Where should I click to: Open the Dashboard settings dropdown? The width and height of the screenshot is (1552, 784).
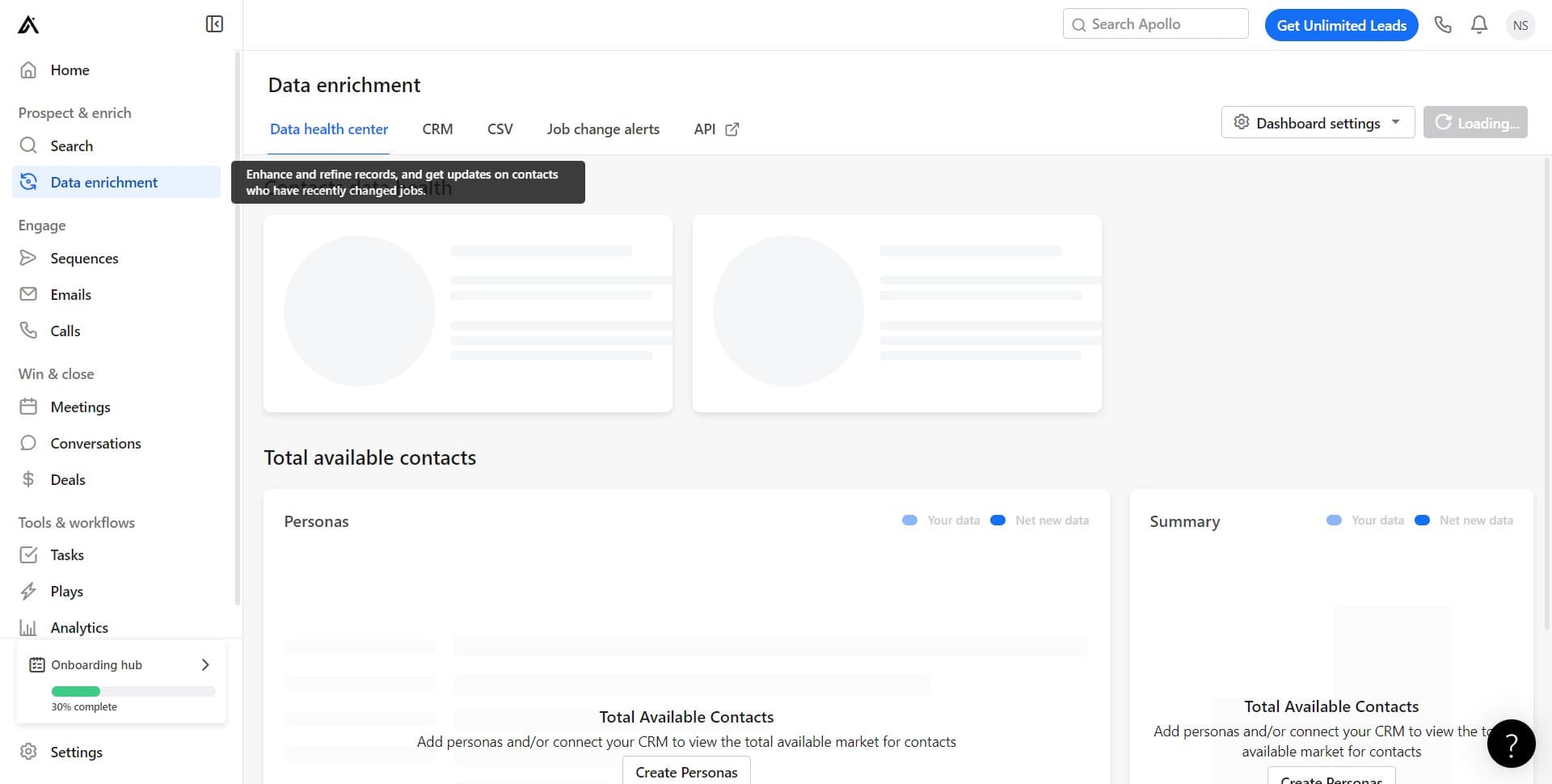1318,122
